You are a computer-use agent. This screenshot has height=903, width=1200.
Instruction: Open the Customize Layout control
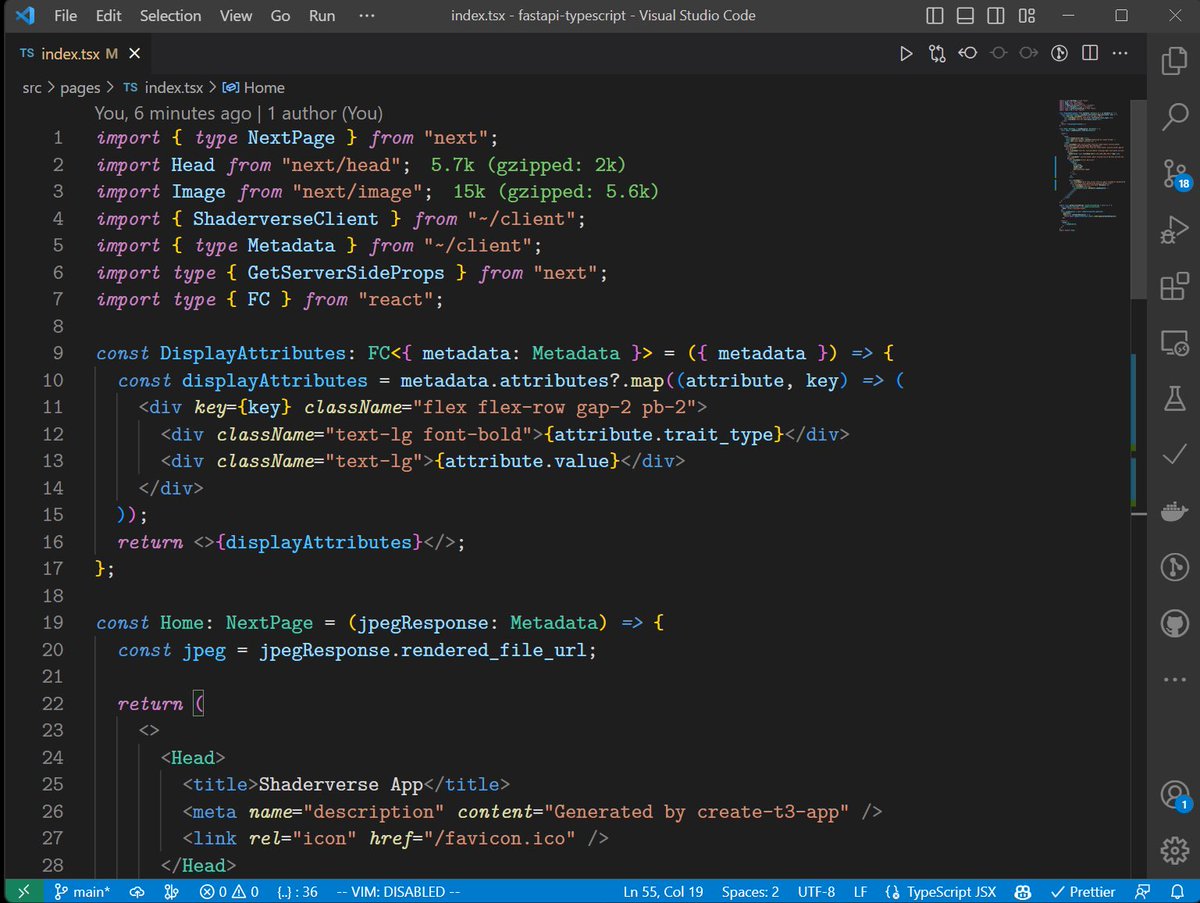(x=1027, y=16)
